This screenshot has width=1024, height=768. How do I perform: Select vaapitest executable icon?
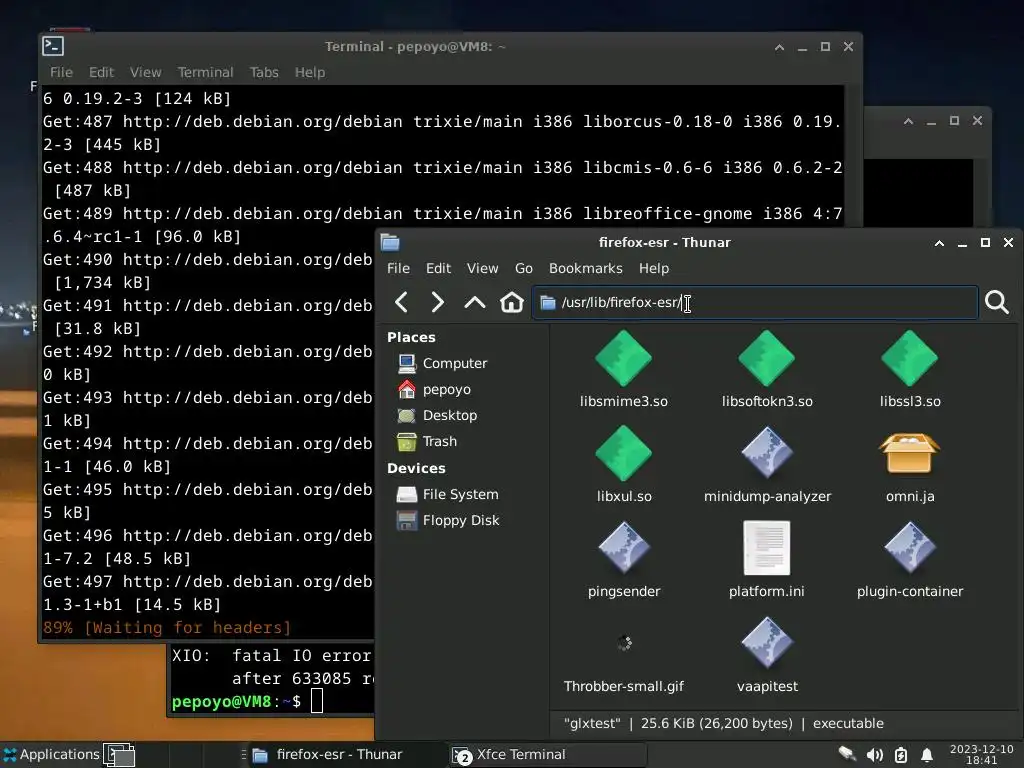767,643
